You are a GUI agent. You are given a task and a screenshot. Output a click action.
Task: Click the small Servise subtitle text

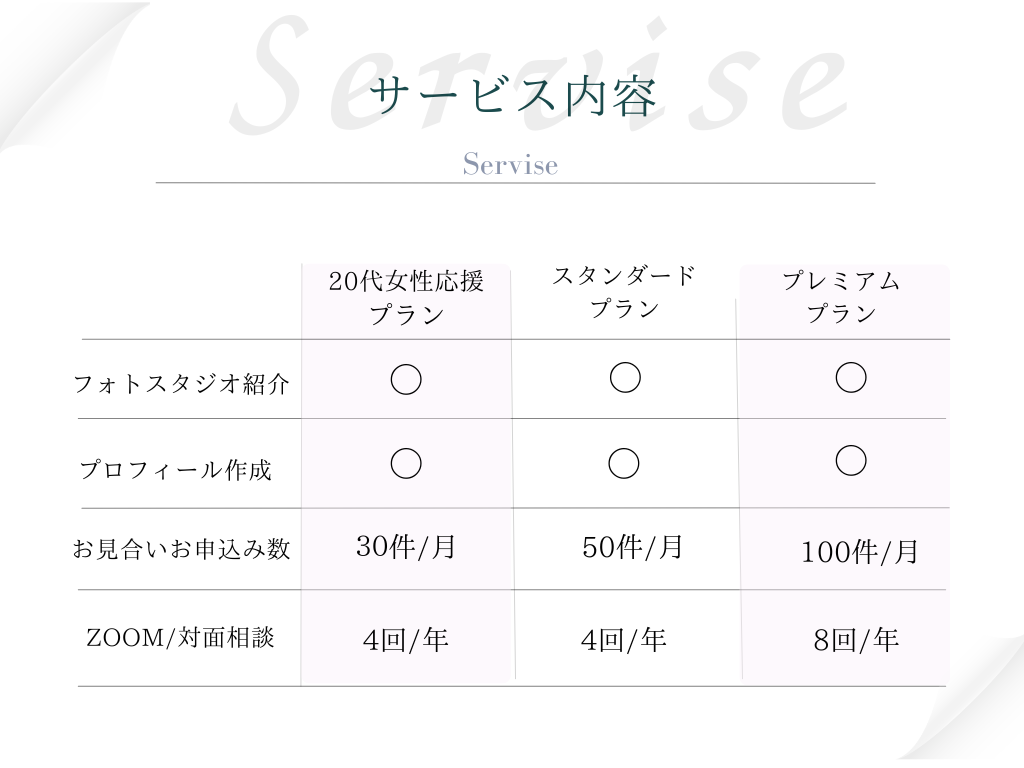(x=510, y=164)
